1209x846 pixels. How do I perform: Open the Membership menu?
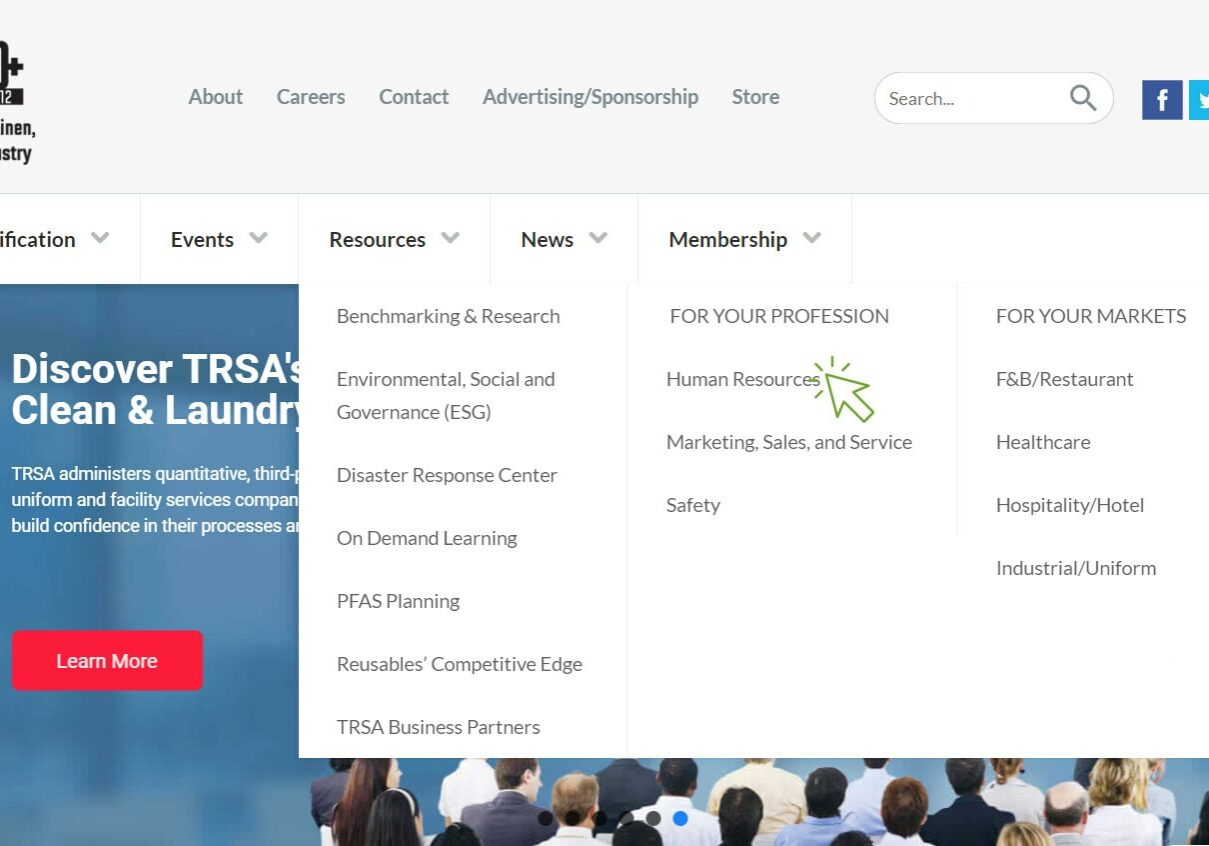[728, 239]
